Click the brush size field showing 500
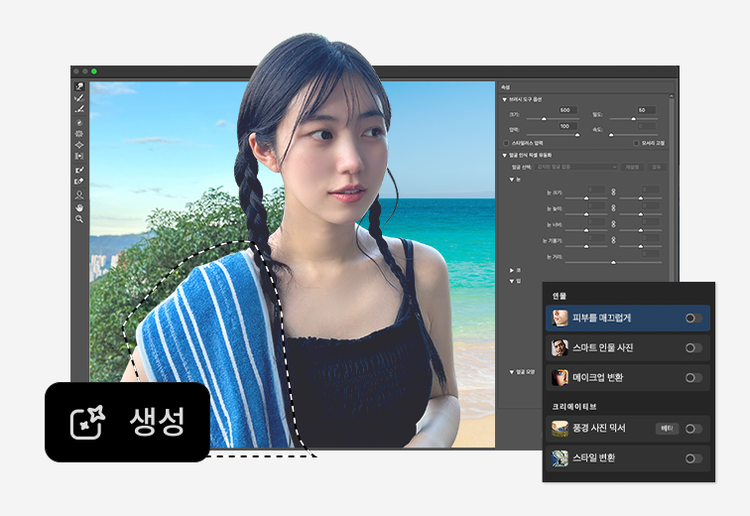Screen dimensions: 750x516 click(x=568, y=110)
